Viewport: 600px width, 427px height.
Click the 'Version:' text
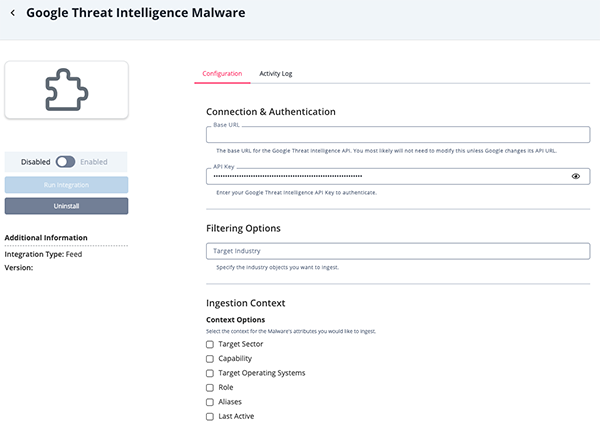(19, 267)
